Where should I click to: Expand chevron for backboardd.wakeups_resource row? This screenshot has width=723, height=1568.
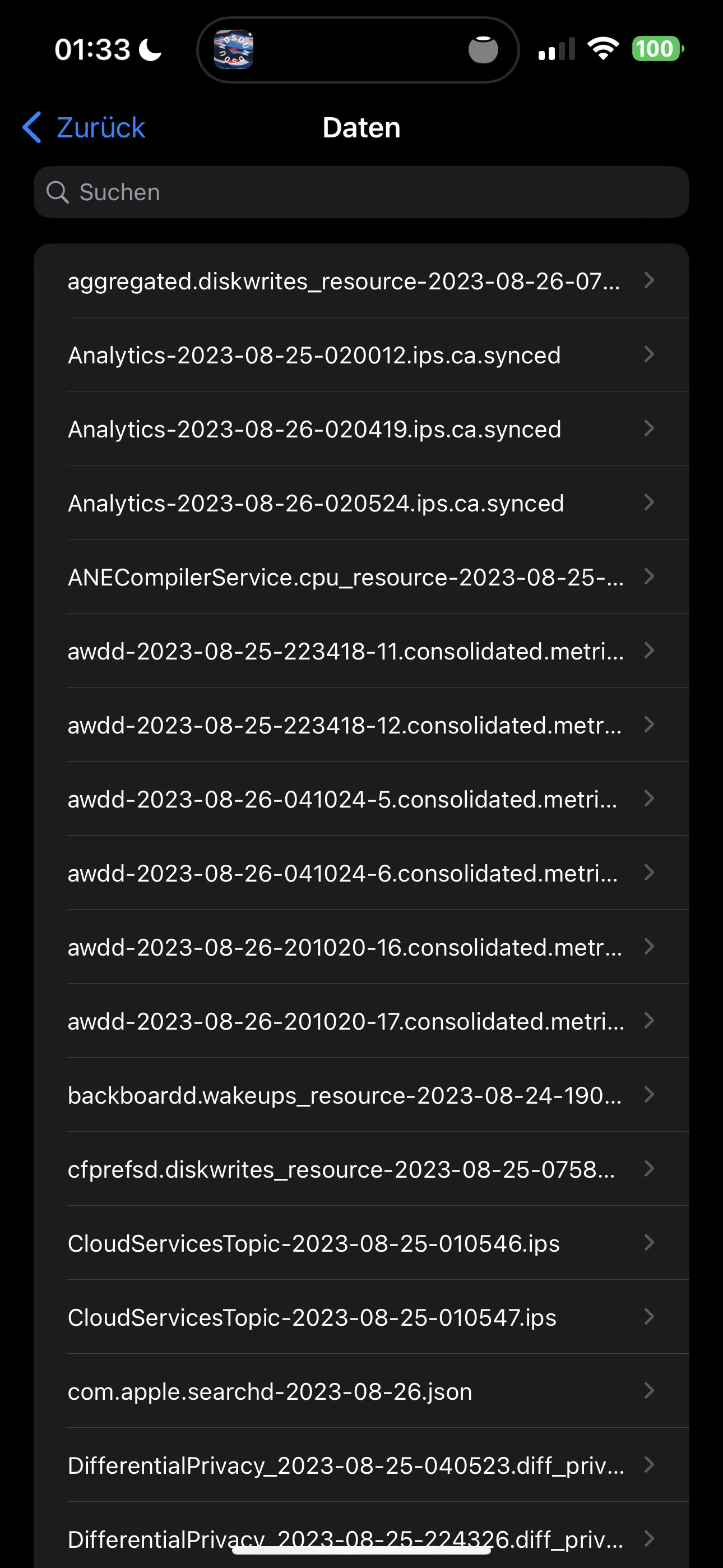pyautogui.click(x=649, y=1095)
